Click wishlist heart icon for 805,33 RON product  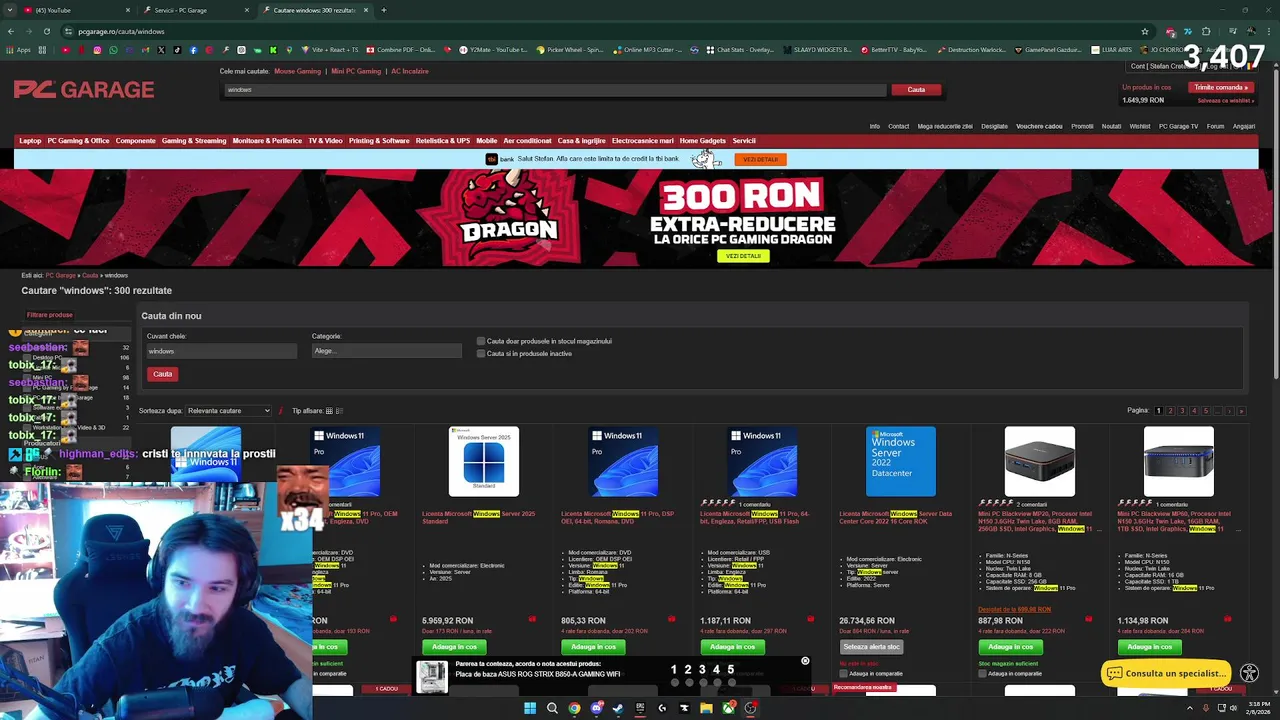pos(671,619)
